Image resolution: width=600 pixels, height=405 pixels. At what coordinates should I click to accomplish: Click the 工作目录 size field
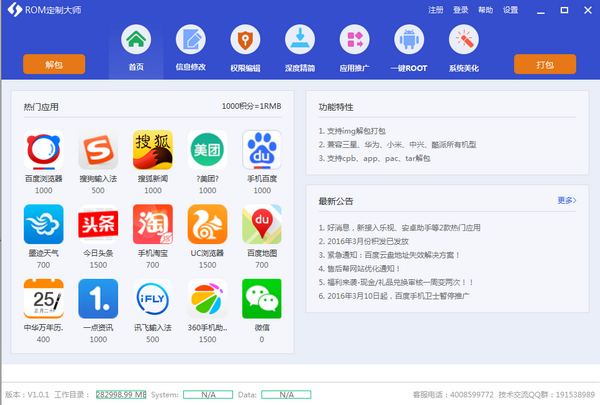(121, 394)
